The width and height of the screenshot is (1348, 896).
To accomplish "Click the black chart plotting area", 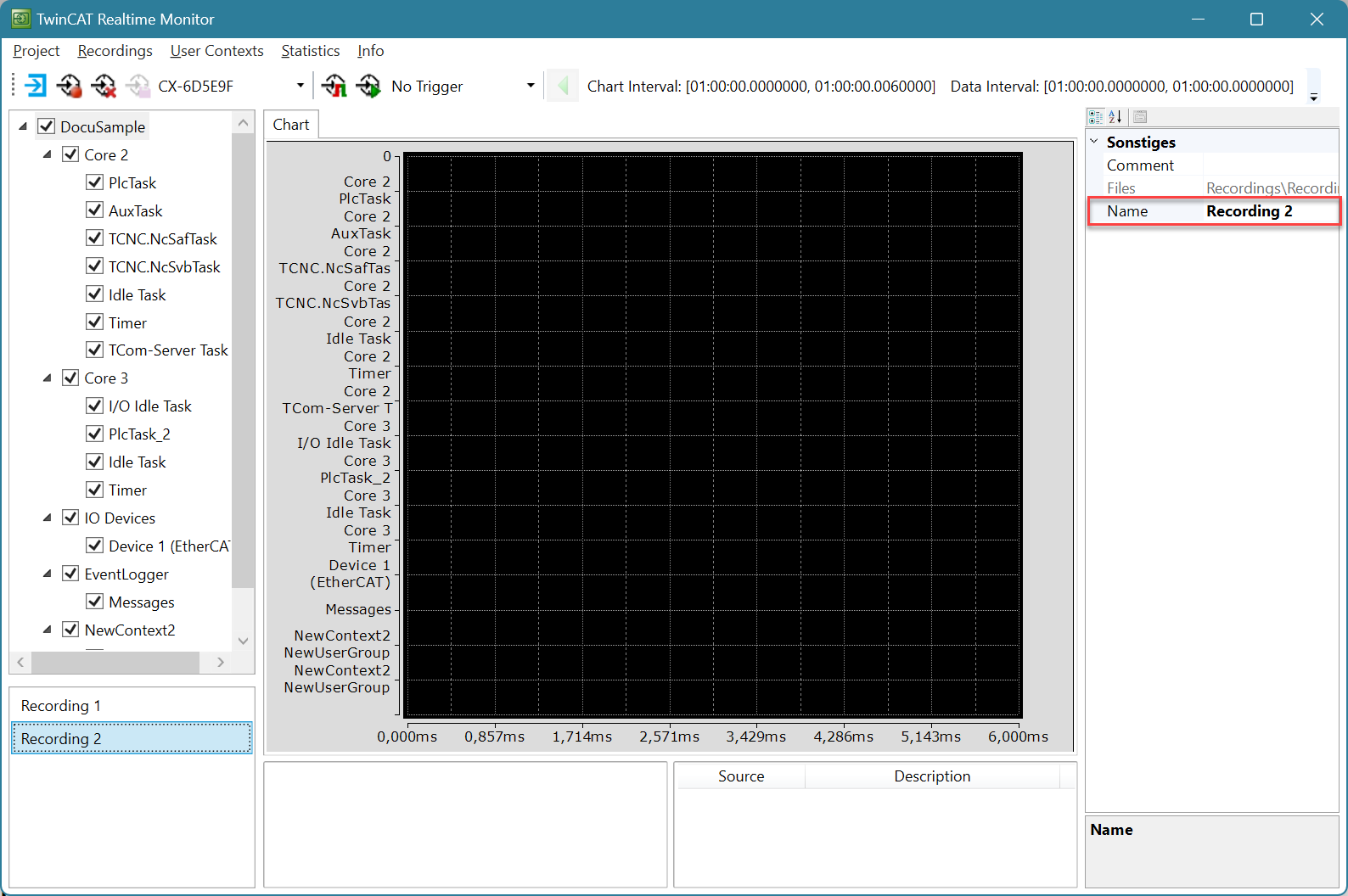I will tap(713, 436).
